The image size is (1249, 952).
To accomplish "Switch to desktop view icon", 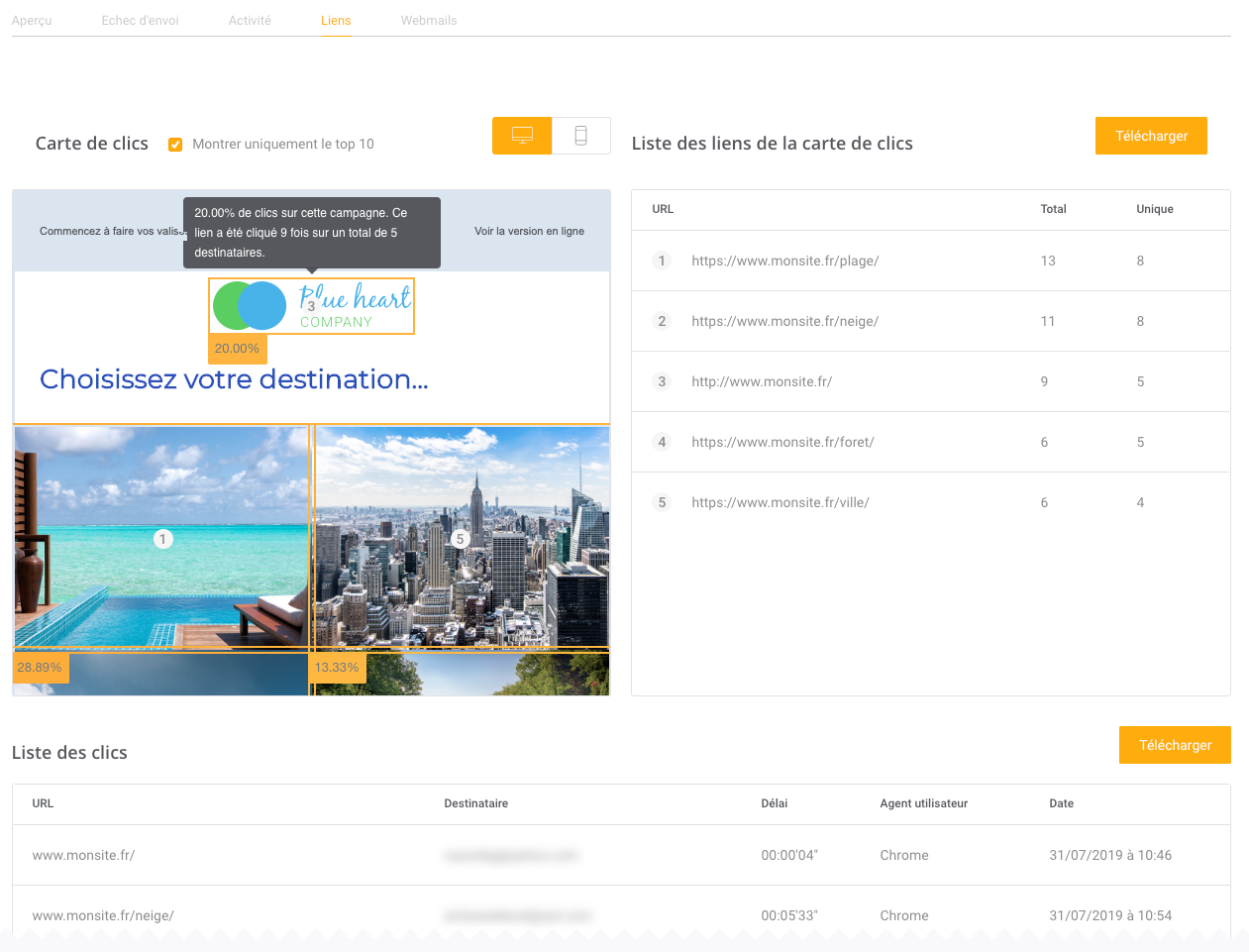I will (522, 136).
